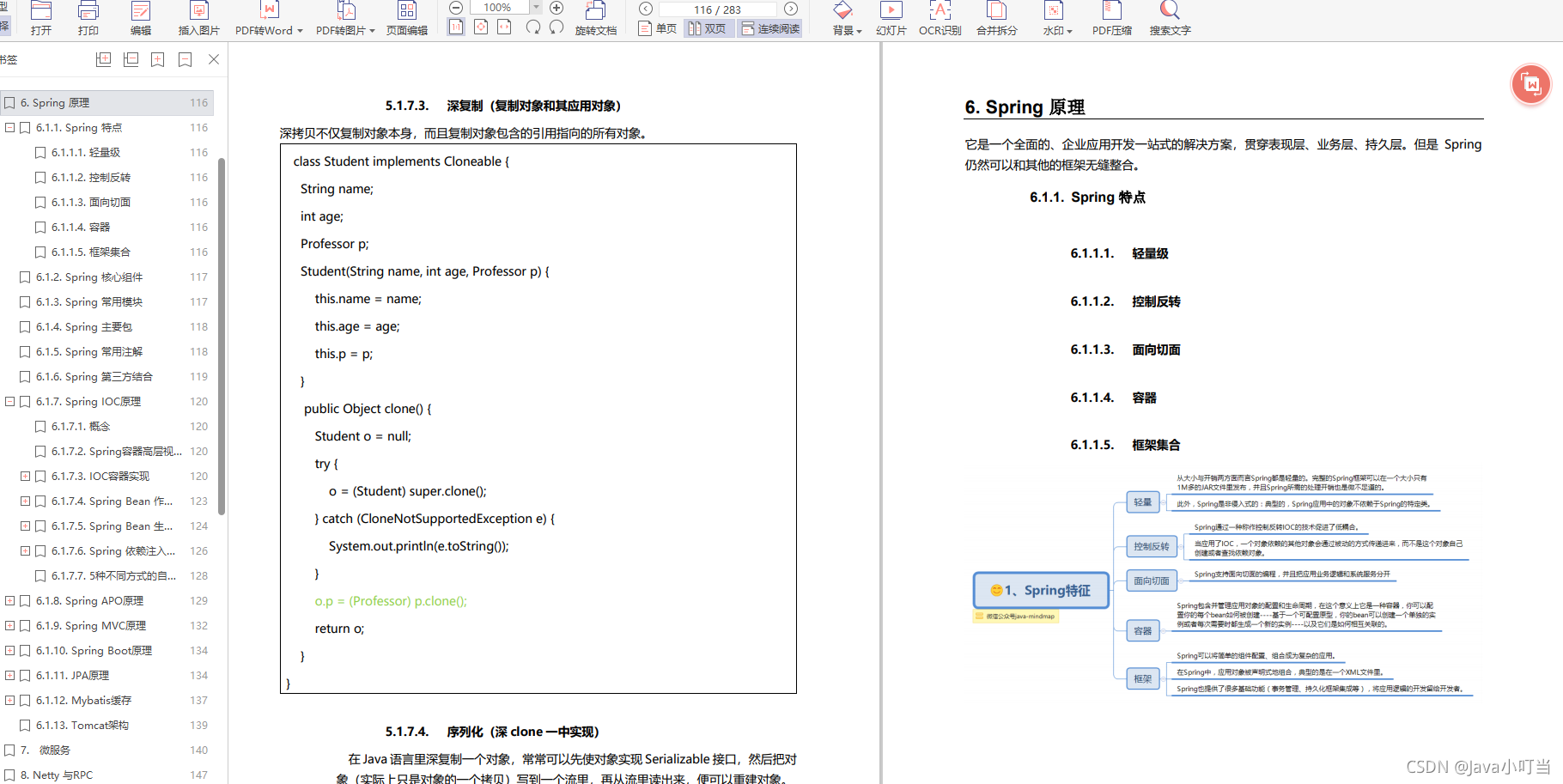Collapse the 6.1.7. Spring IOC原理 bookmark
Viewport: 1563px width, 784px height.
[9, 401]
